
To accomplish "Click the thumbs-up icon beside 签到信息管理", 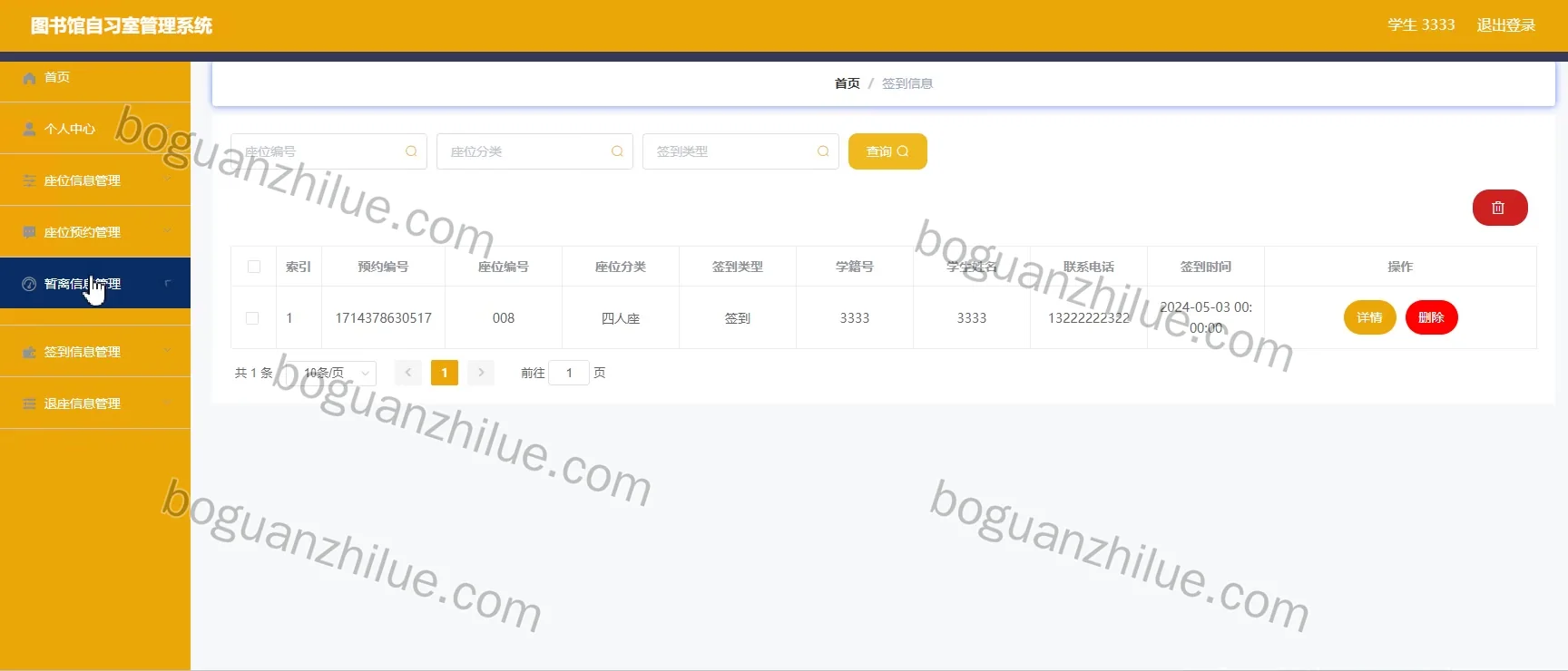I will tap(29, 352).
